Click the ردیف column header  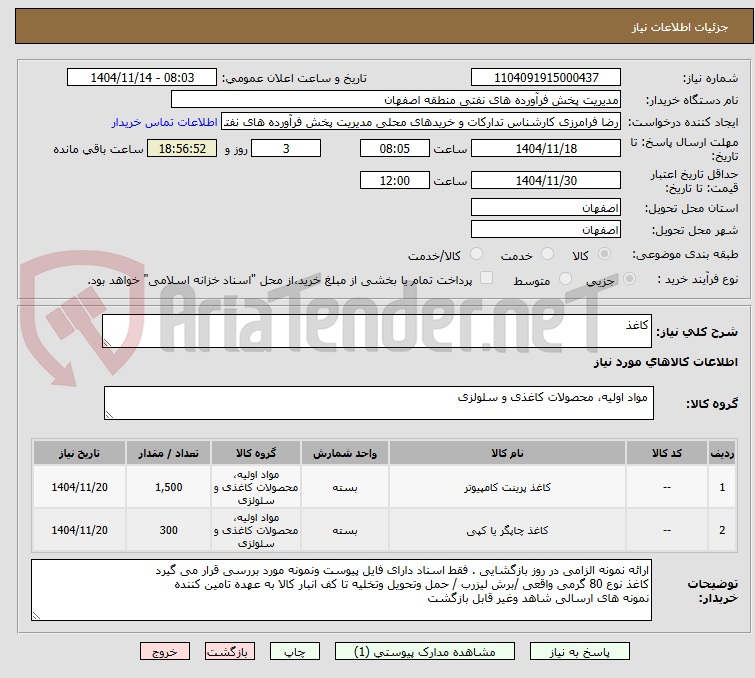pyautogui.click(x=722, y=453)
